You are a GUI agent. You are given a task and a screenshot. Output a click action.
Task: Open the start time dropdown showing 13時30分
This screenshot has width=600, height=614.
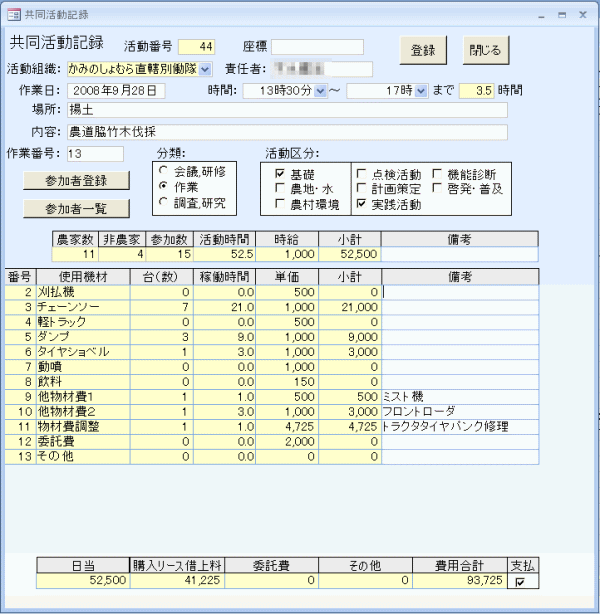[x=320, y=91]
